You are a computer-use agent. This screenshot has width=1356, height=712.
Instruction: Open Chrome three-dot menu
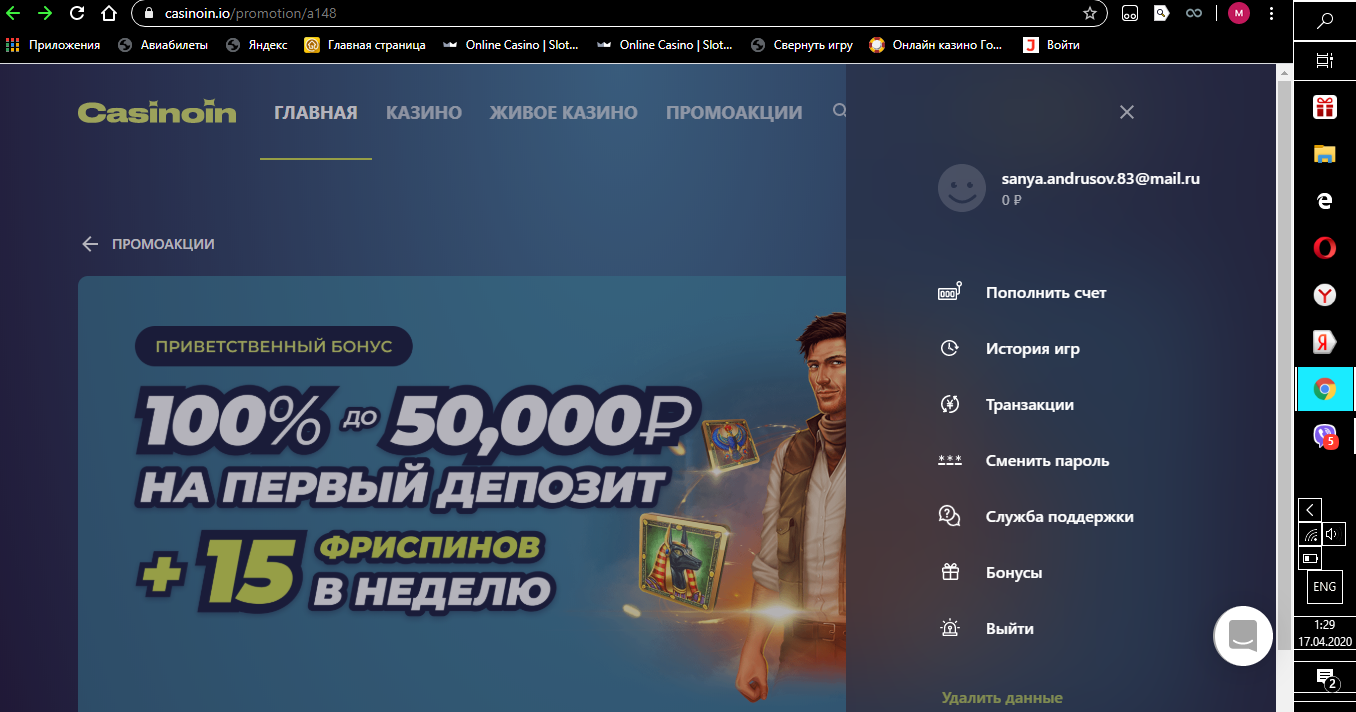coord(1271,14)
